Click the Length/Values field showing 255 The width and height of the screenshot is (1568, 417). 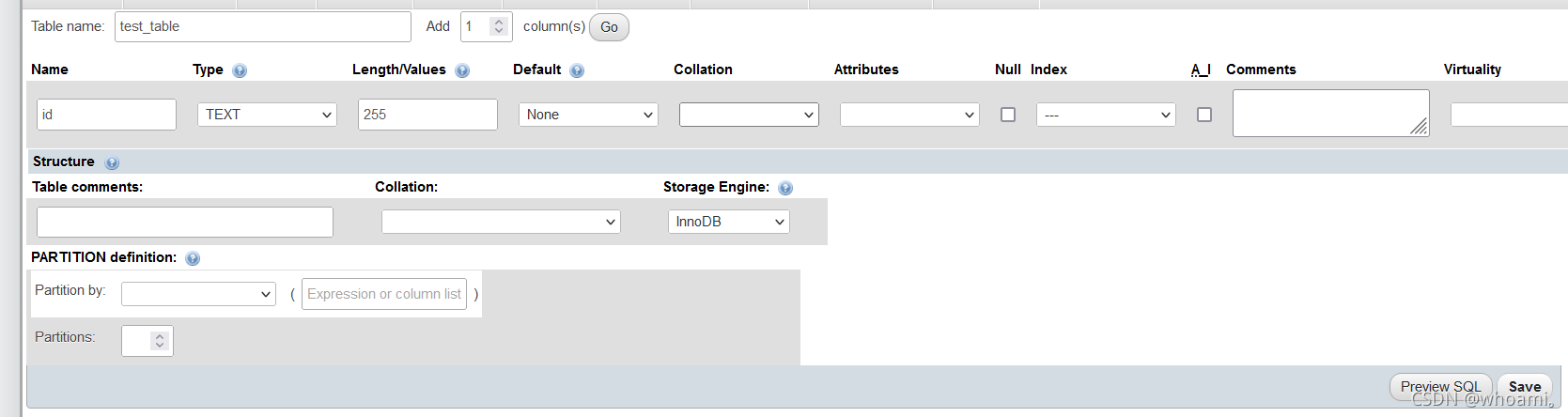click(427, 115)
